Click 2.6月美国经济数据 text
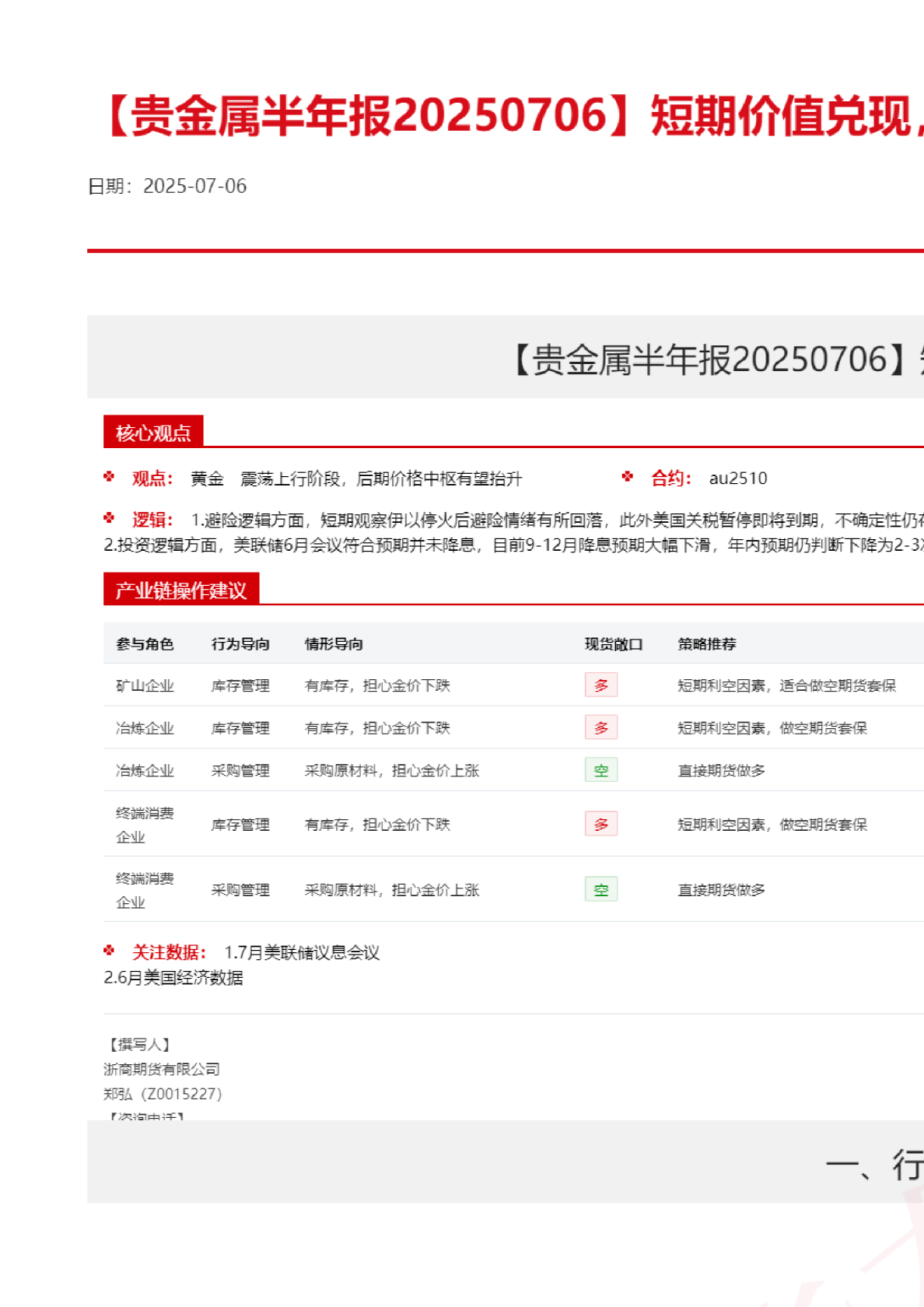 click(173, 978)
